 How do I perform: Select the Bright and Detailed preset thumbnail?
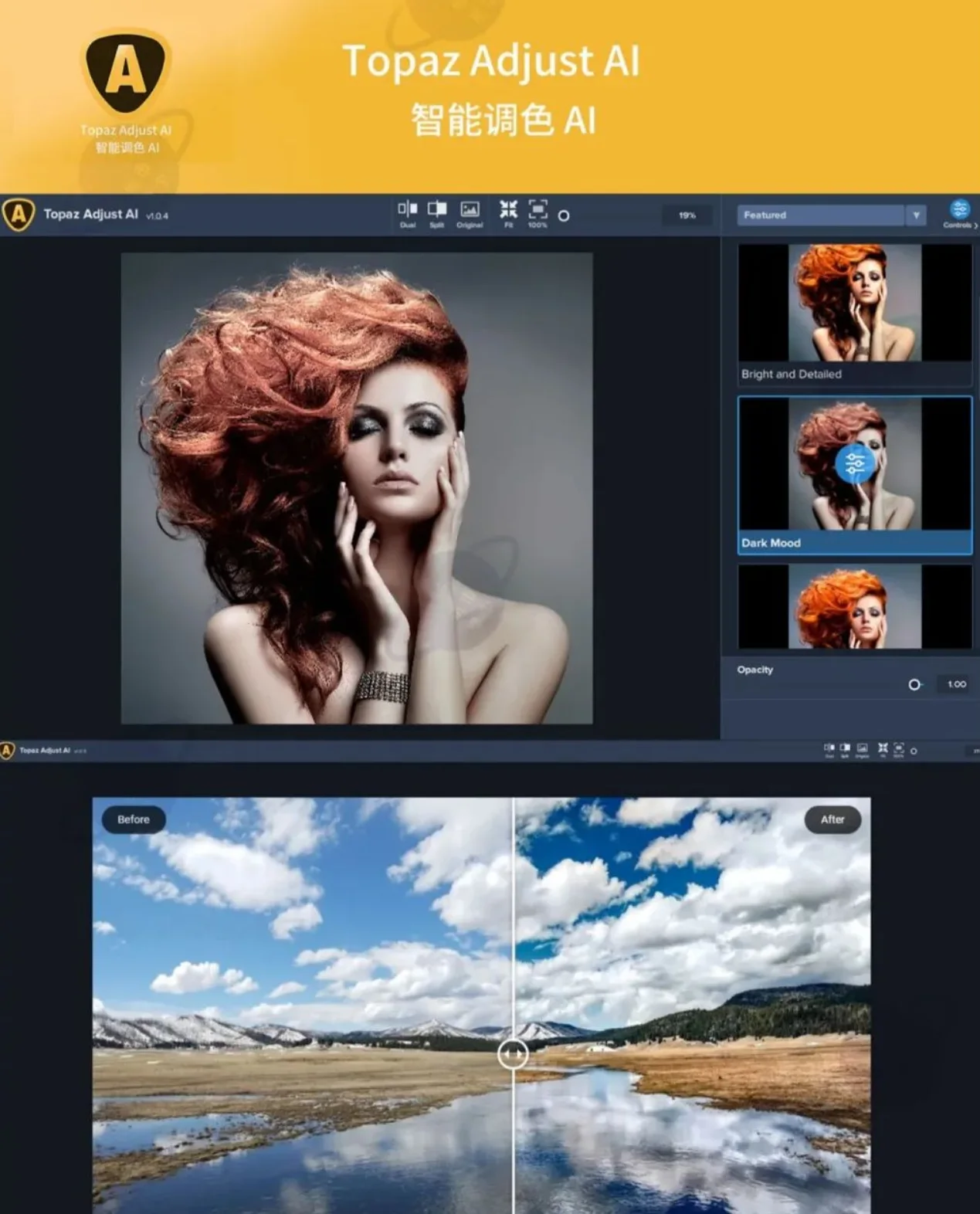[x=855, y=303]
